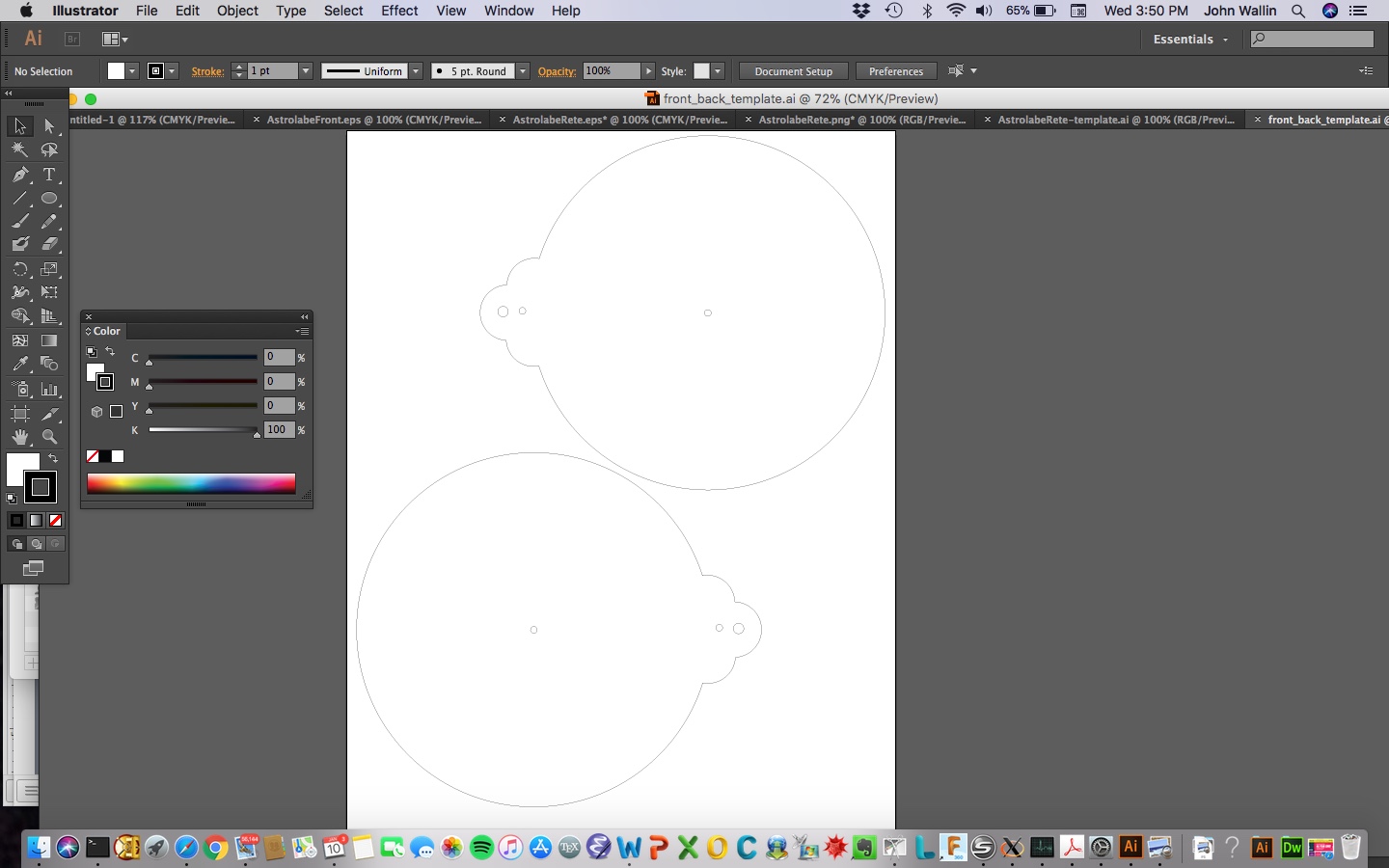Screen dimensions: 1389x868
Task: Select the Direct Selection tool
Action: (49, 127)
